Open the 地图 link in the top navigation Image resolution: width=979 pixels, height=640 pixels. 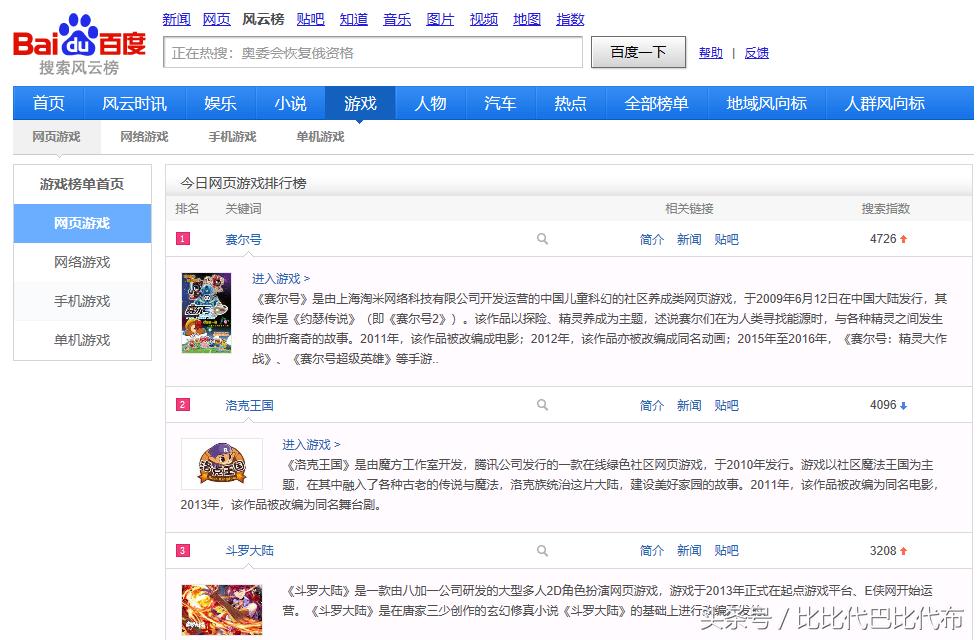526,18
